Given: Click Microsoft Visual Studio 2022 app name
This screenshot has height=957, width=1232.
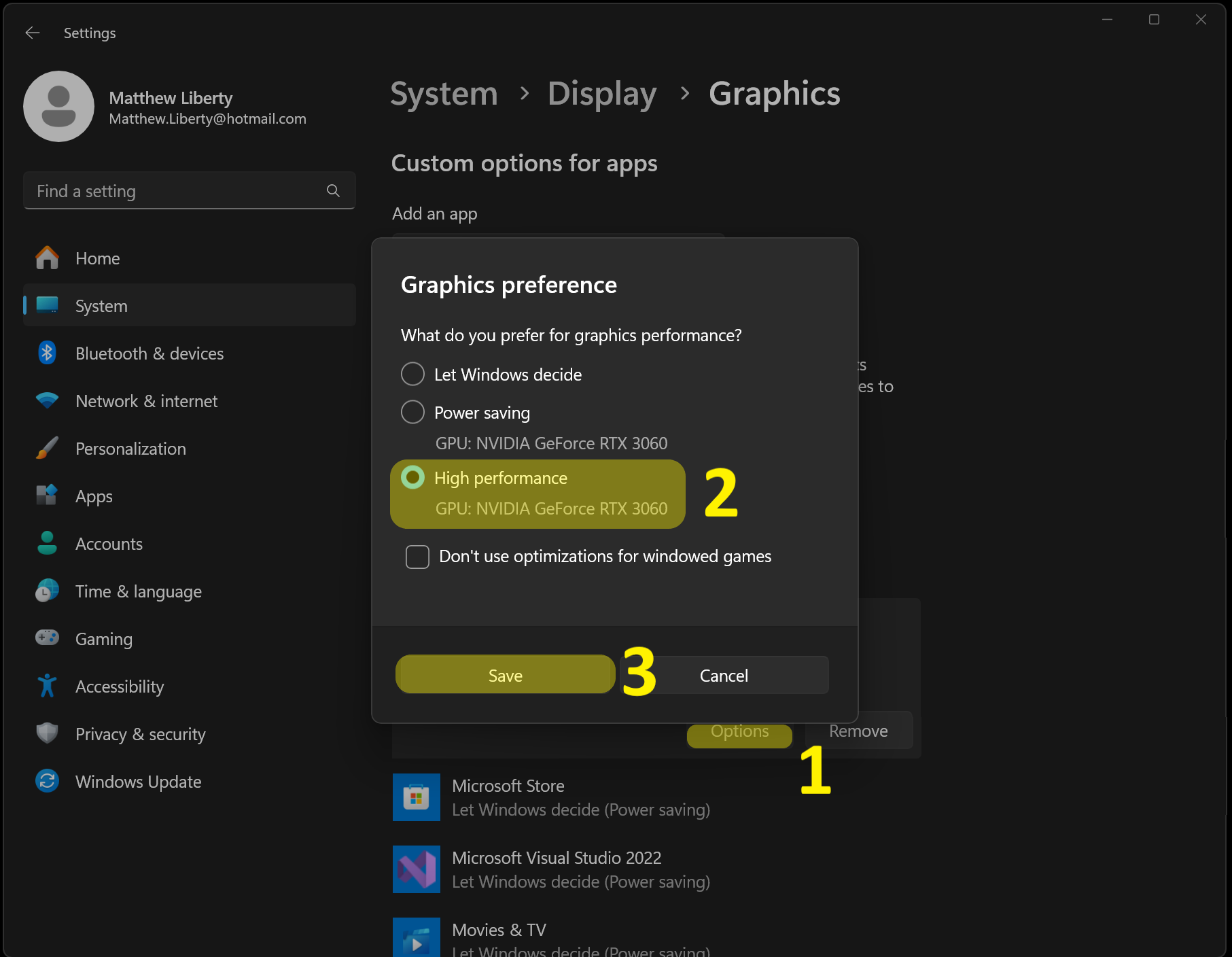Looking at the screenshot, I should point(557,858).
